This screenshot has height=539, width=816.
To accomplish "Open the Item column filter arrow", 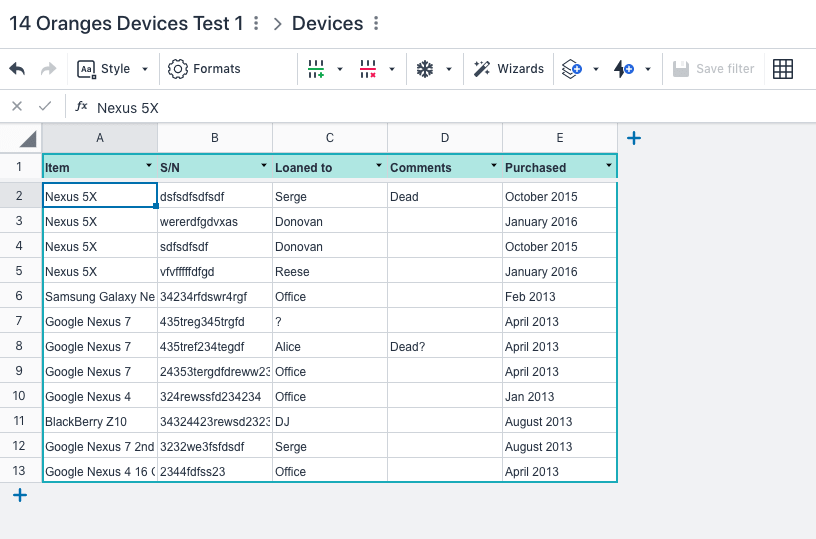I will tap(149, 165).
